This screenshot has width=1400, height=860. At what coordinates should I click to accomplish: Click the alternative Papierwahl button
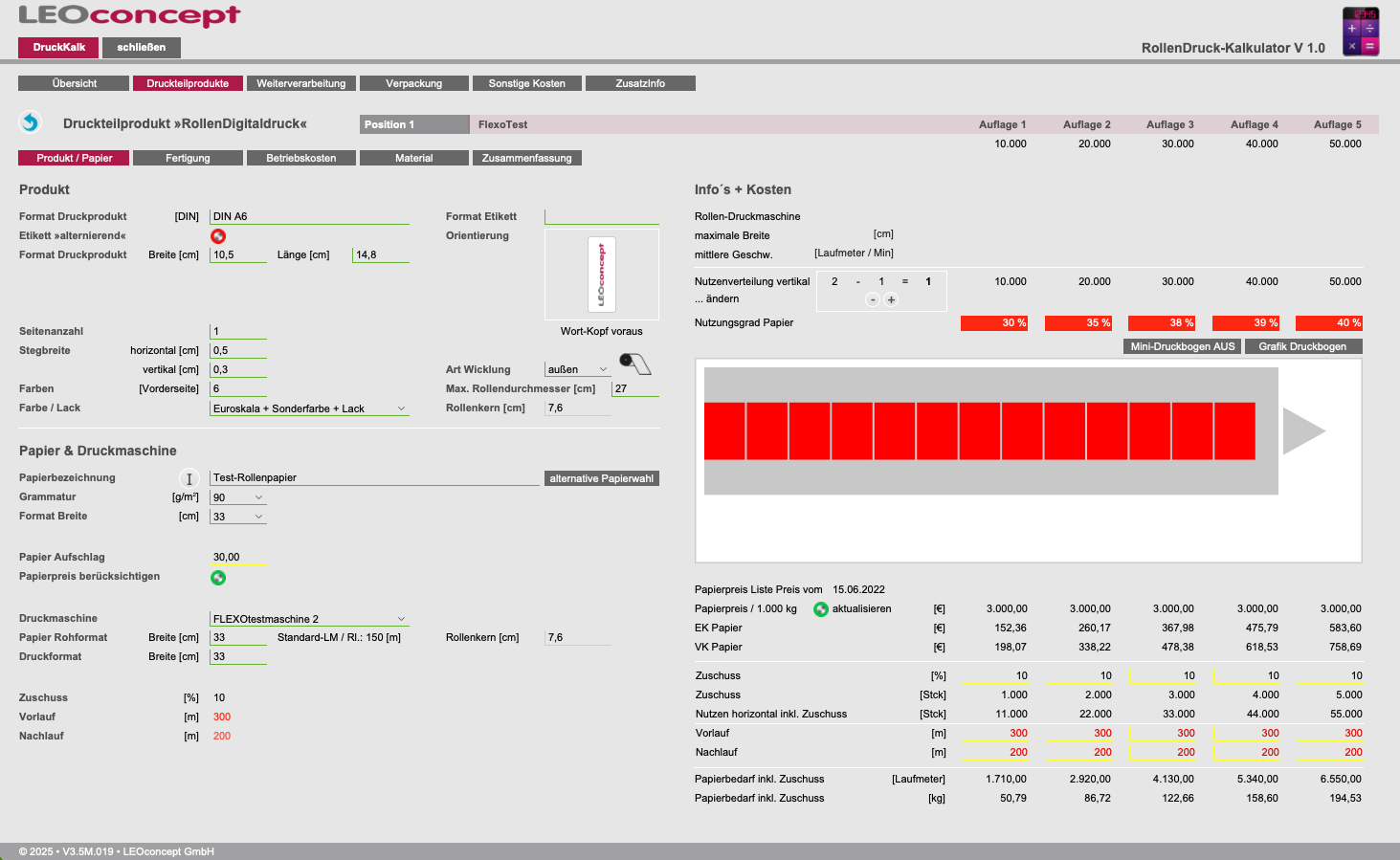click(x=602, y=478)
